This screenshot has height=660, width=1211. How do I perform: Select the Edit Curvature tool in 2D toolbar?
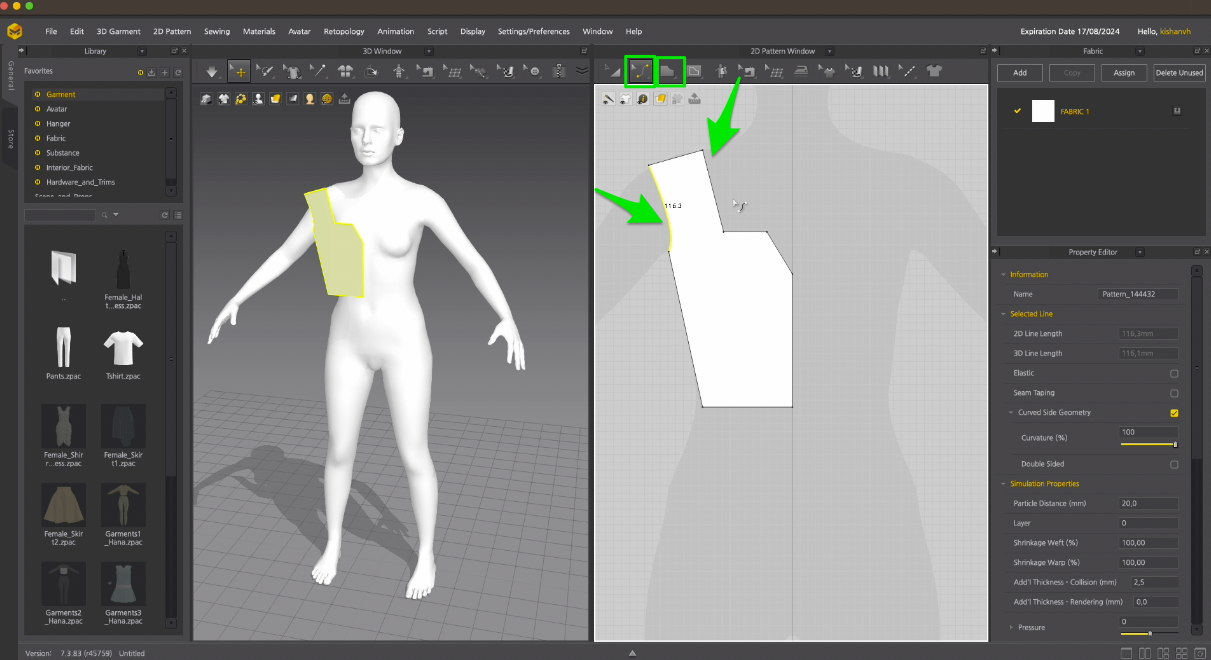(x=641, y=71)
